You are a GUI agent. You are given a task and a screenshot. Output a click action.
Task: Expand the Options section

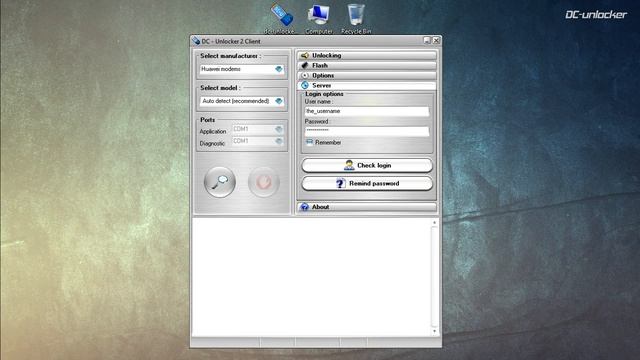pyautogui.click(x=367, y=76)
